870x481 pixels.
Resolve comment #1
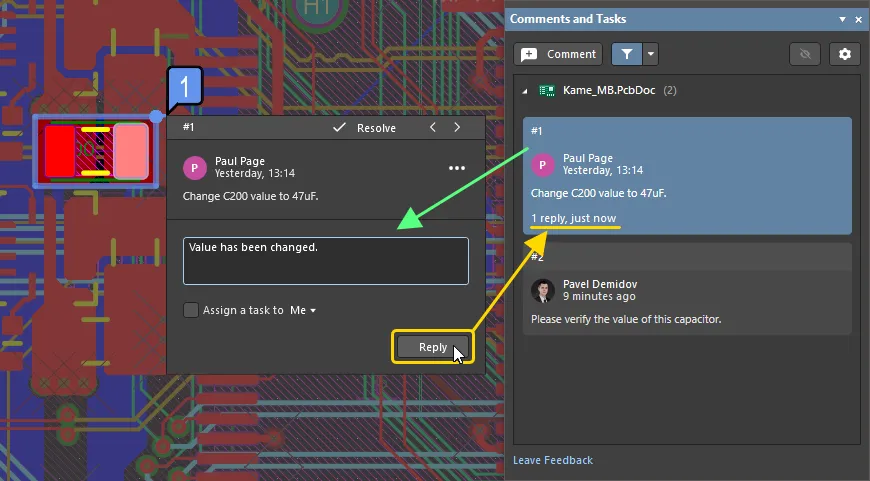pyautogui.click(x=365, y=128)
